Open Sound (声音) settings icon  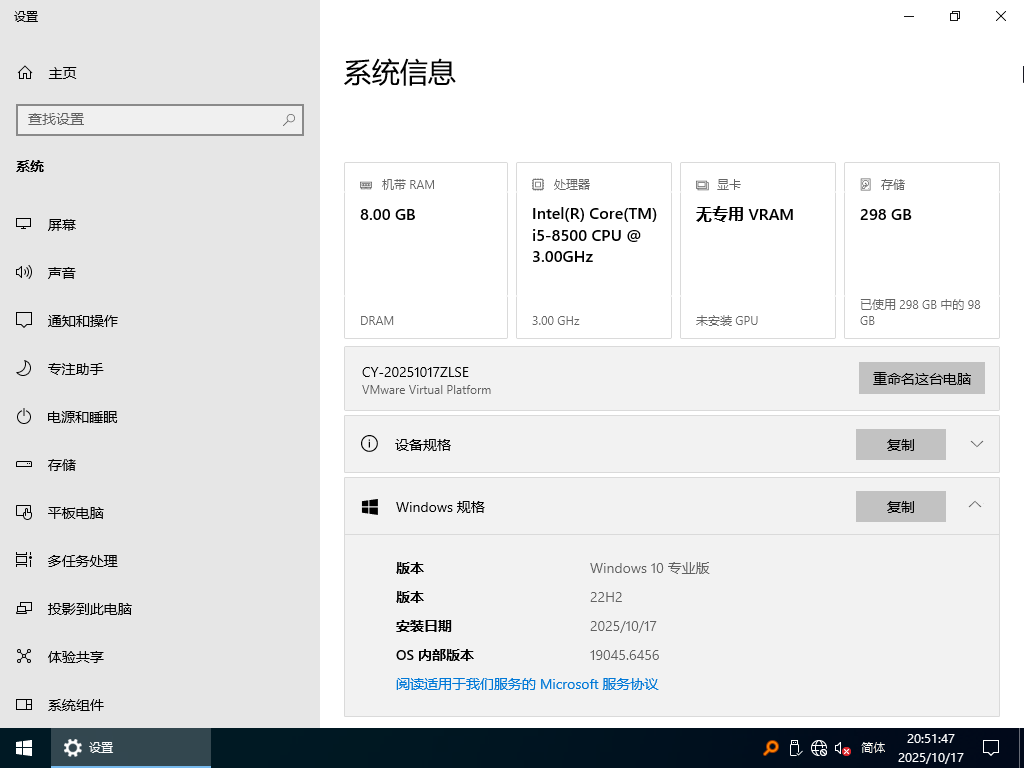point(25,273)
